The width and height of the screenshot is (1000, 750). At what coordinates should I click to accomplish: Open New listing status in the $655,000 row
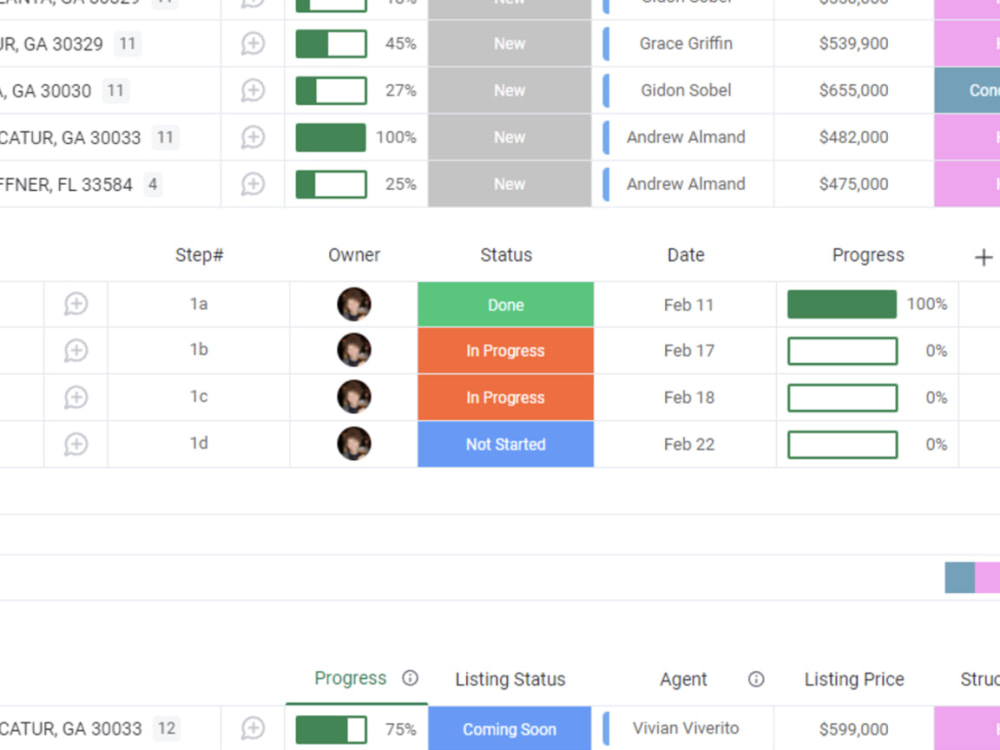point(510,90)
